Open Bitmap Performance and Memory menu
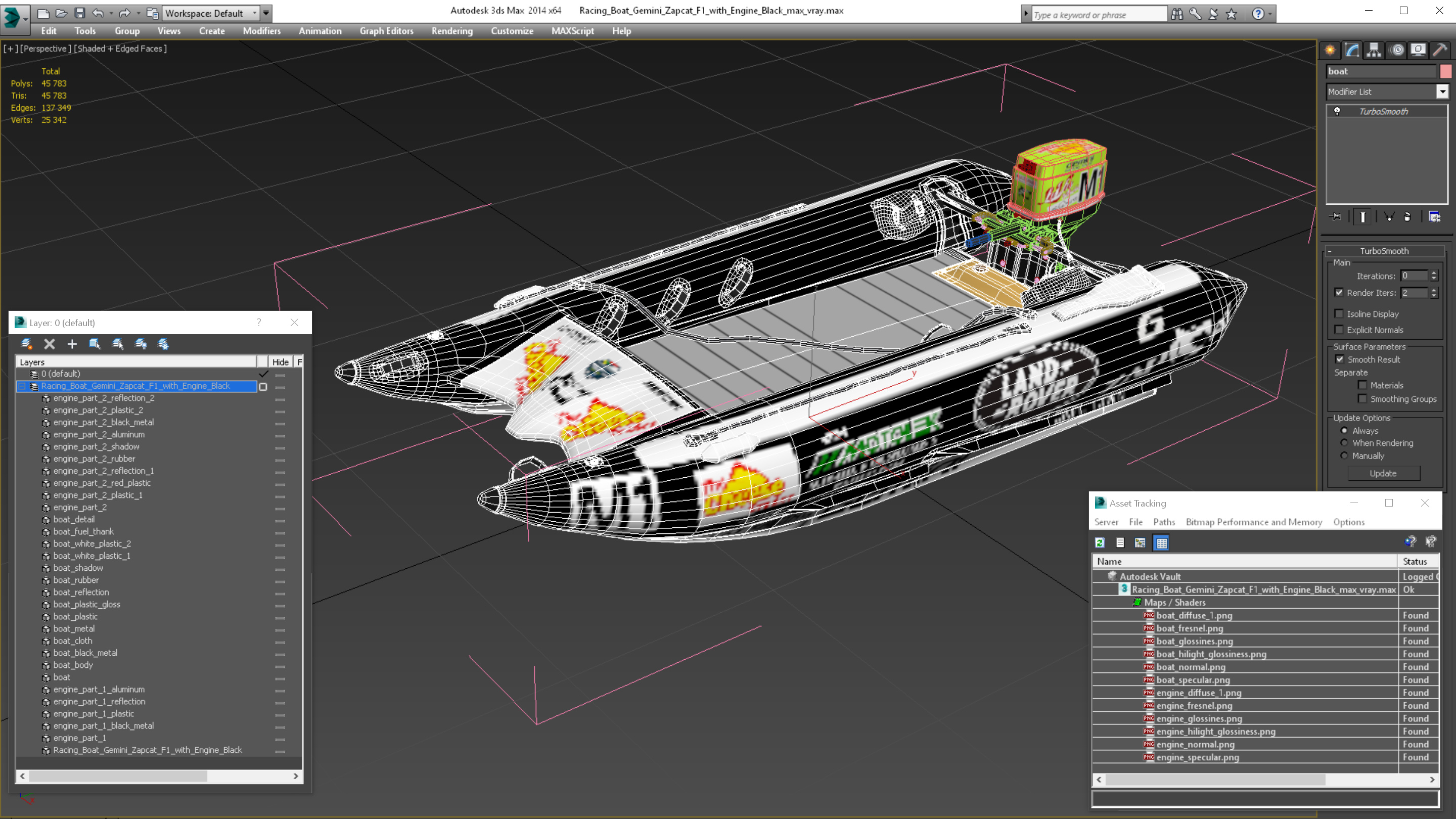This screenshot has width=1456, height=819. (x=1254, y=522)
